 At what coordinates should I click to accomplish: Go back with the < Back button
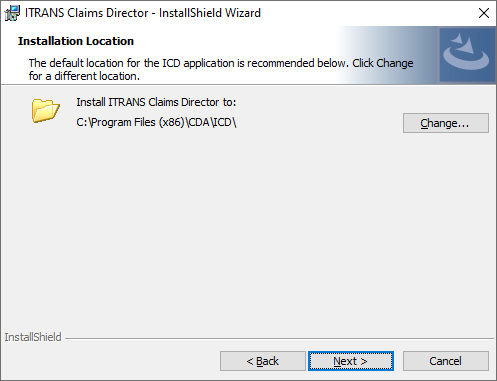[x=263, y=361]
